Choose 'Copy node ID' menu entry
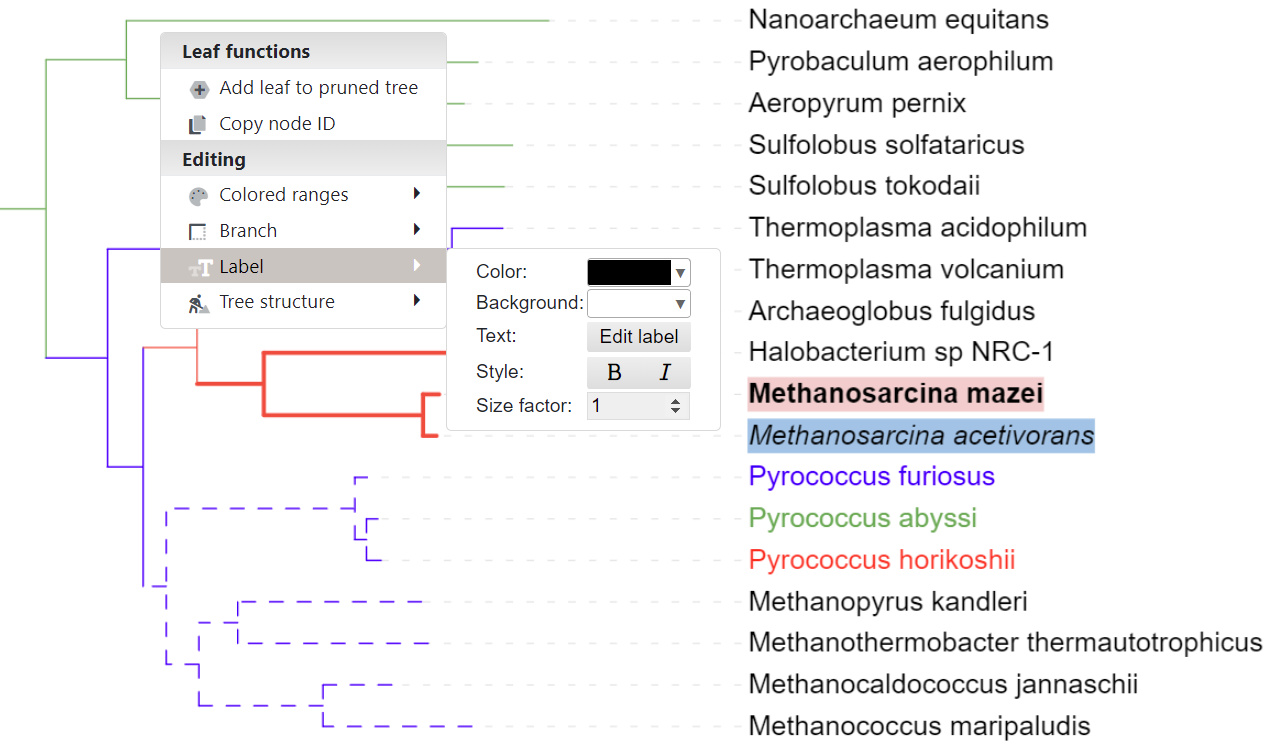The image size is (1266, 743). 277,124
